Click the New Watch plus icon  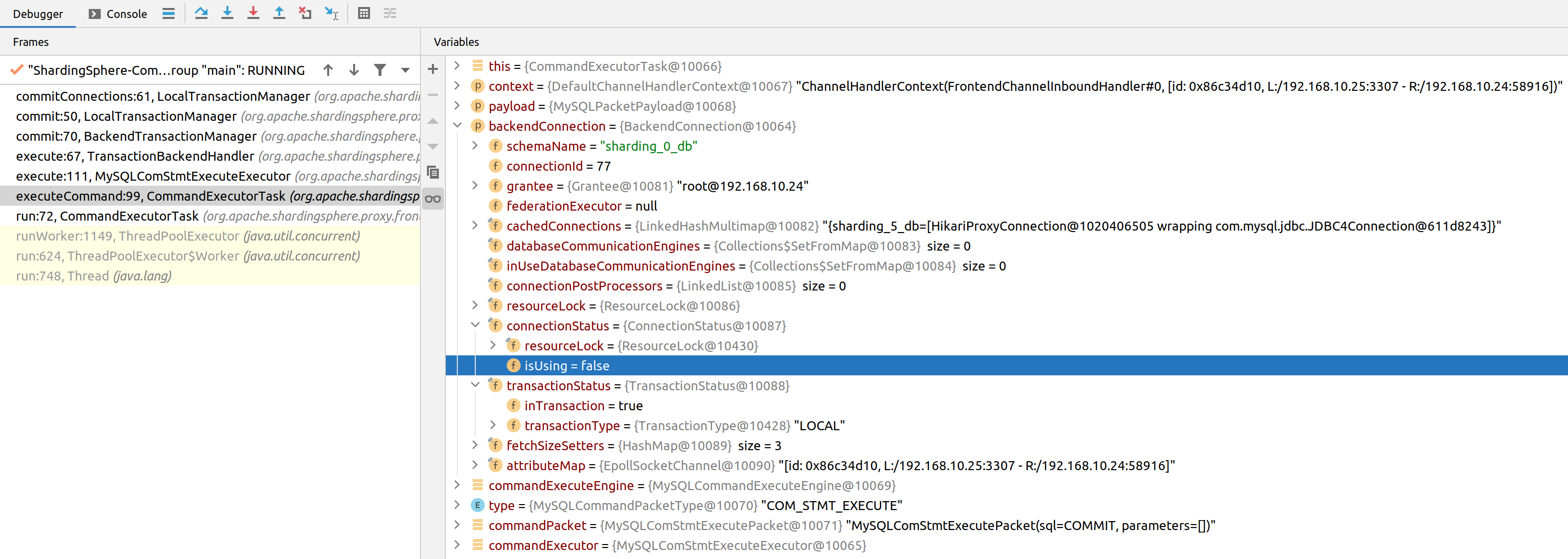click(433, 69)
